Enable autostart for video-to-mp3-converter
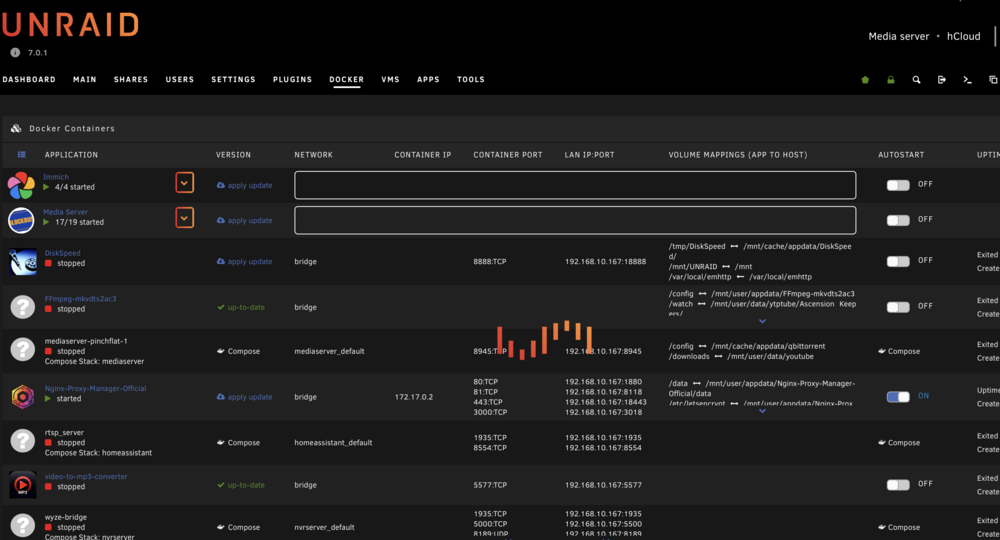The height and width of the screenshot is (540, 1000). pyautogui.click(x=898, y=485)
